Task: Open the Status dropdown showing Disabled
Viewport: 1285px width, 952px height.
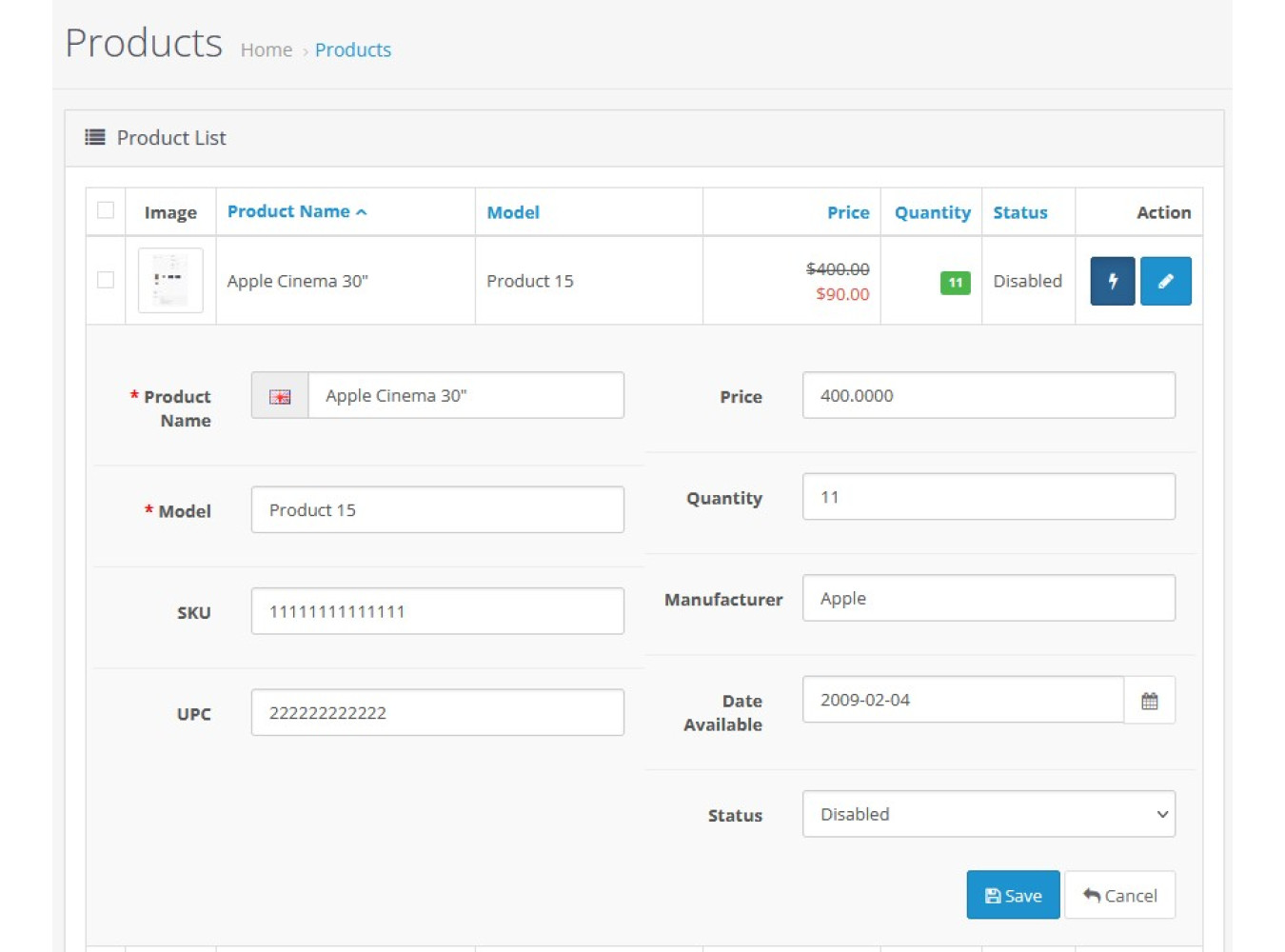Action: (x=988, y=815)
